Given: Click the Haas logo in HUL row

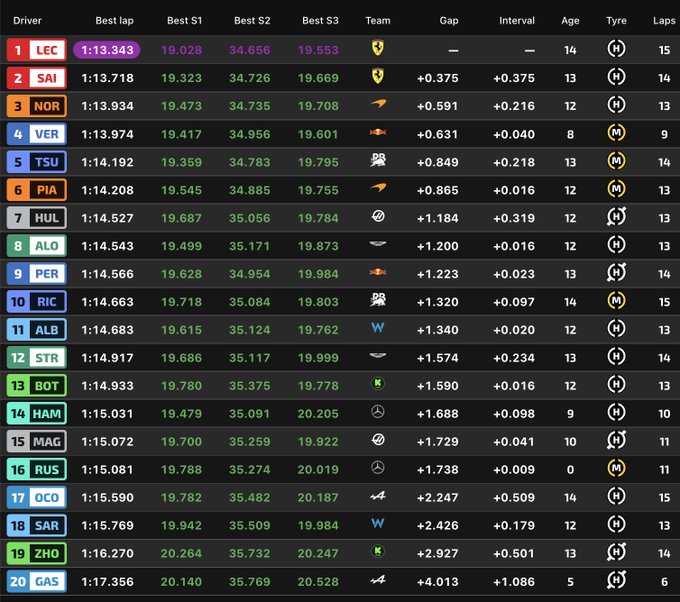Looking at the screenshot, I should pos(378,216).
